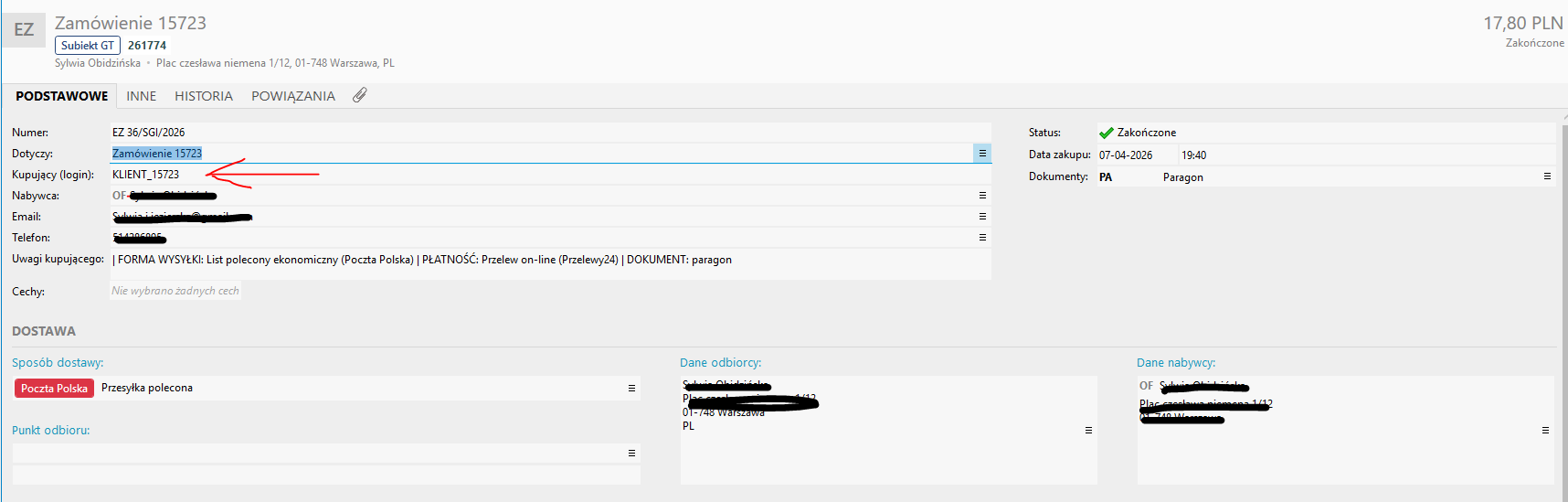
Task: Open the HISTORIA tab
Action: pos(204,96)
